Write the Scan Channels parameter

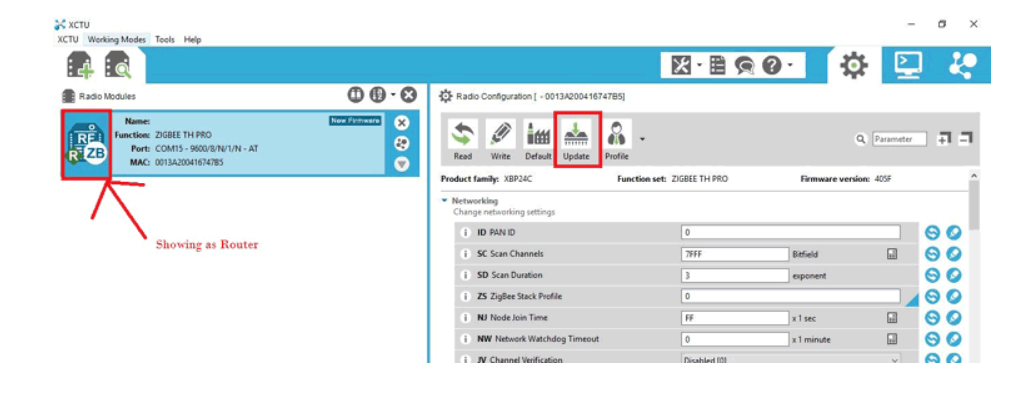pyautogui.click(x=954, y=254)
